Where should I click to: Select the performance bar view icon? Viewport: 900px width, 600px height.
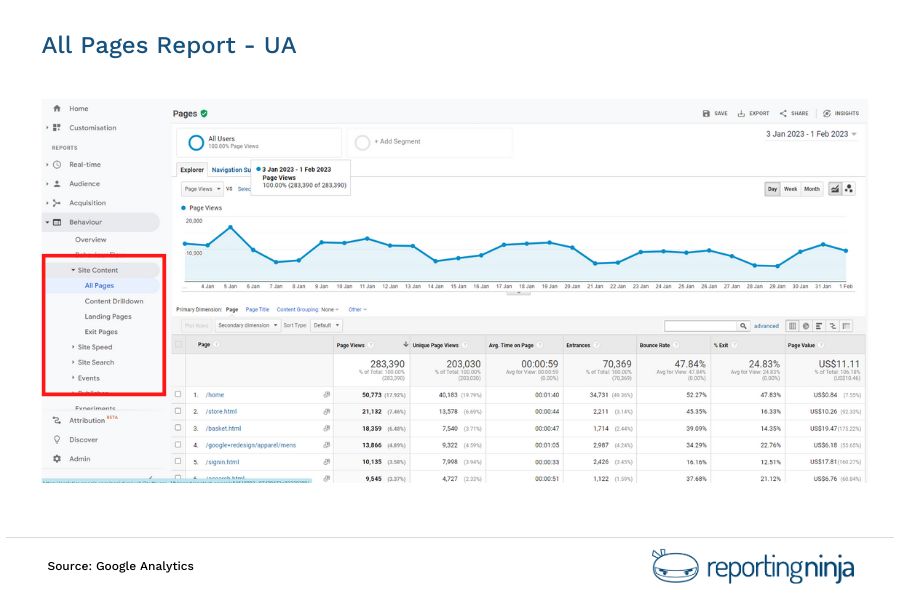coord(819,326)
